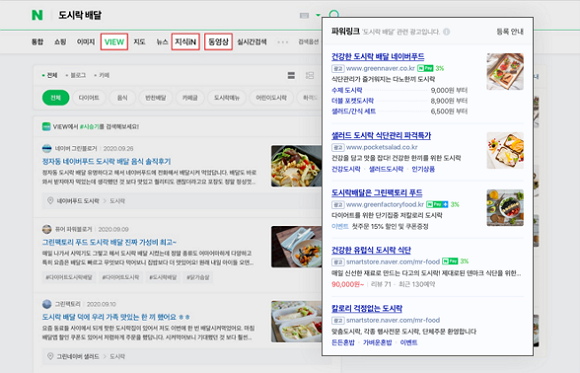Open the 샐러드/간식 세트 price sublink
The height and width of the screenshot is (373, 580).
(x=354, y=111)
